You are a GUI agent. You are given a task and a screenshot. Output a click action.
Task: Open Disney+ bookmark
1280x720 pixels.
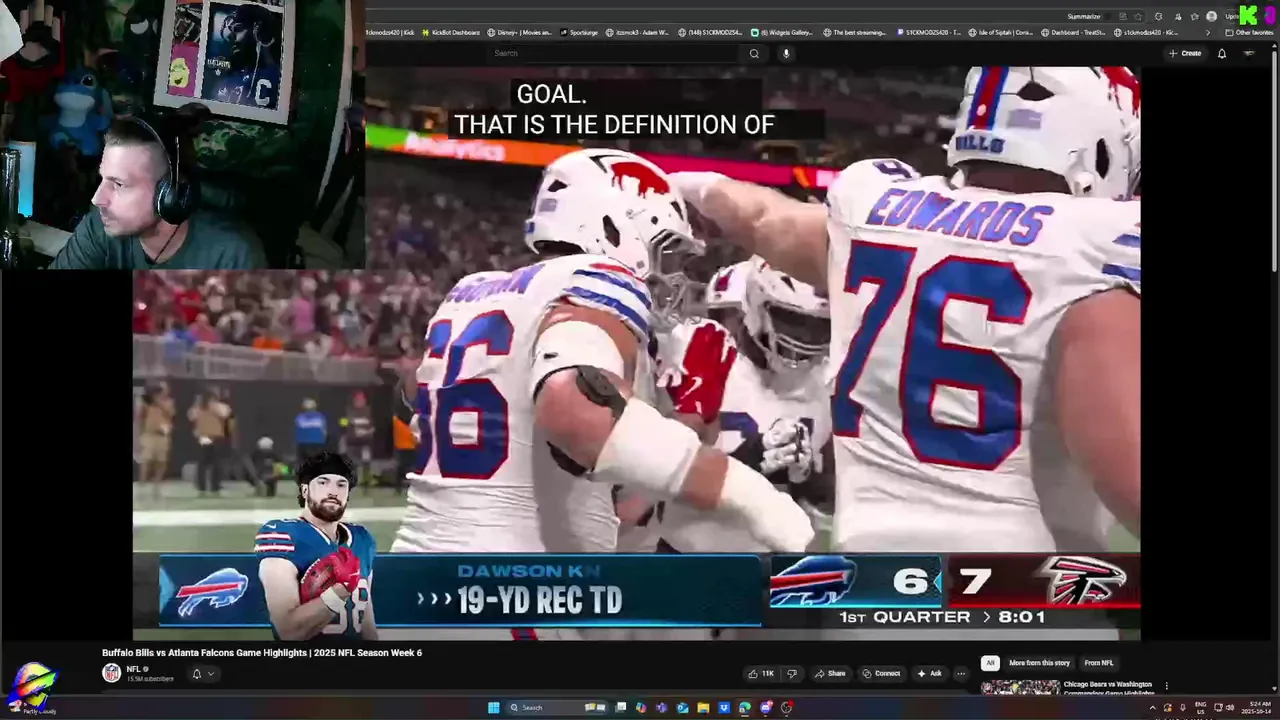coord(519,32)
